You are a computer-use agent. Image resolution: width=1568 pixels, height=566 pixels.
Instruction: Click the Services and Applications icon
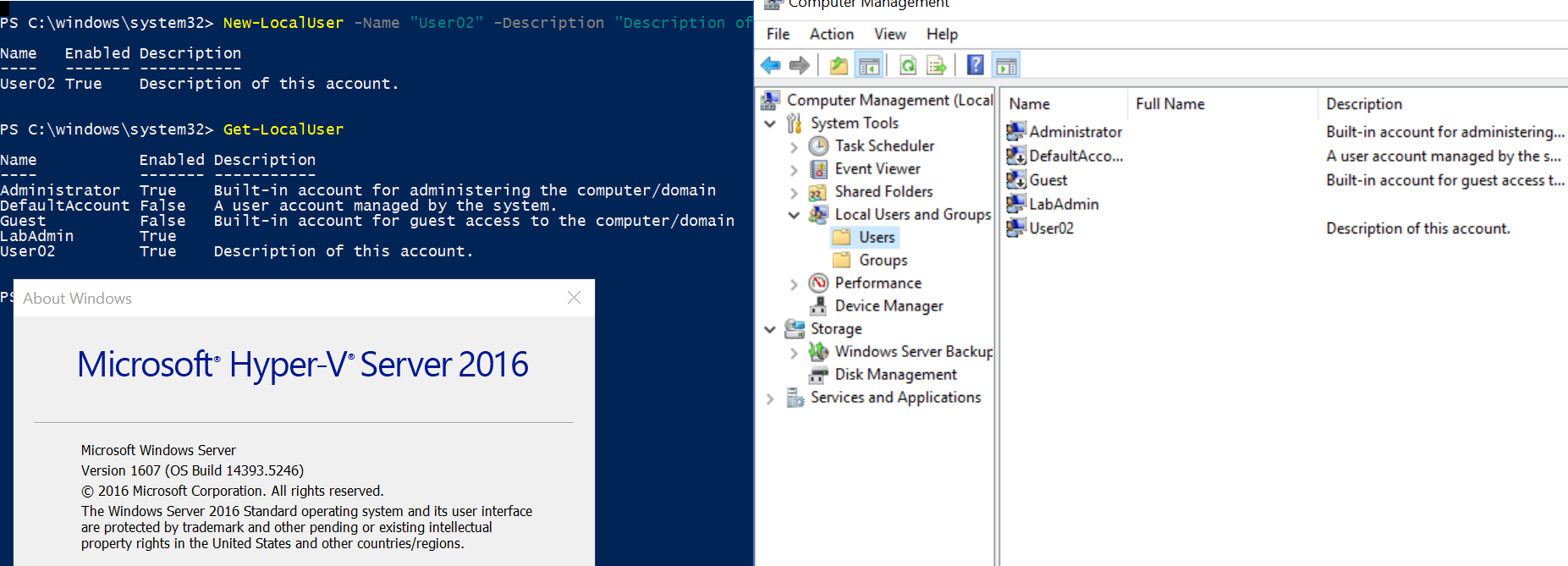[x=795, y=397]
